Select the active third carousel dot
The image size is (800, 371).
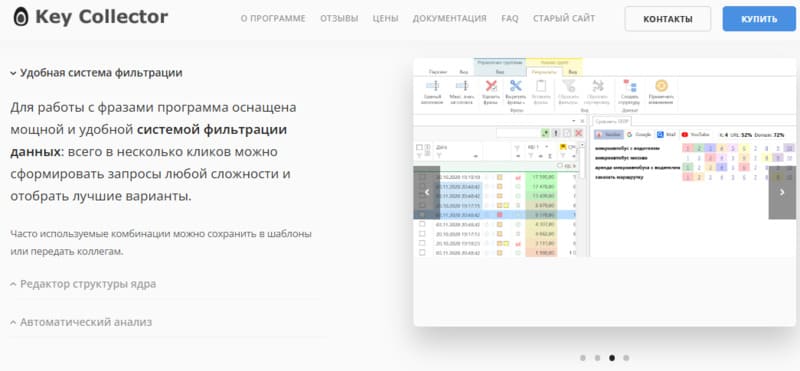click(612, 358)
